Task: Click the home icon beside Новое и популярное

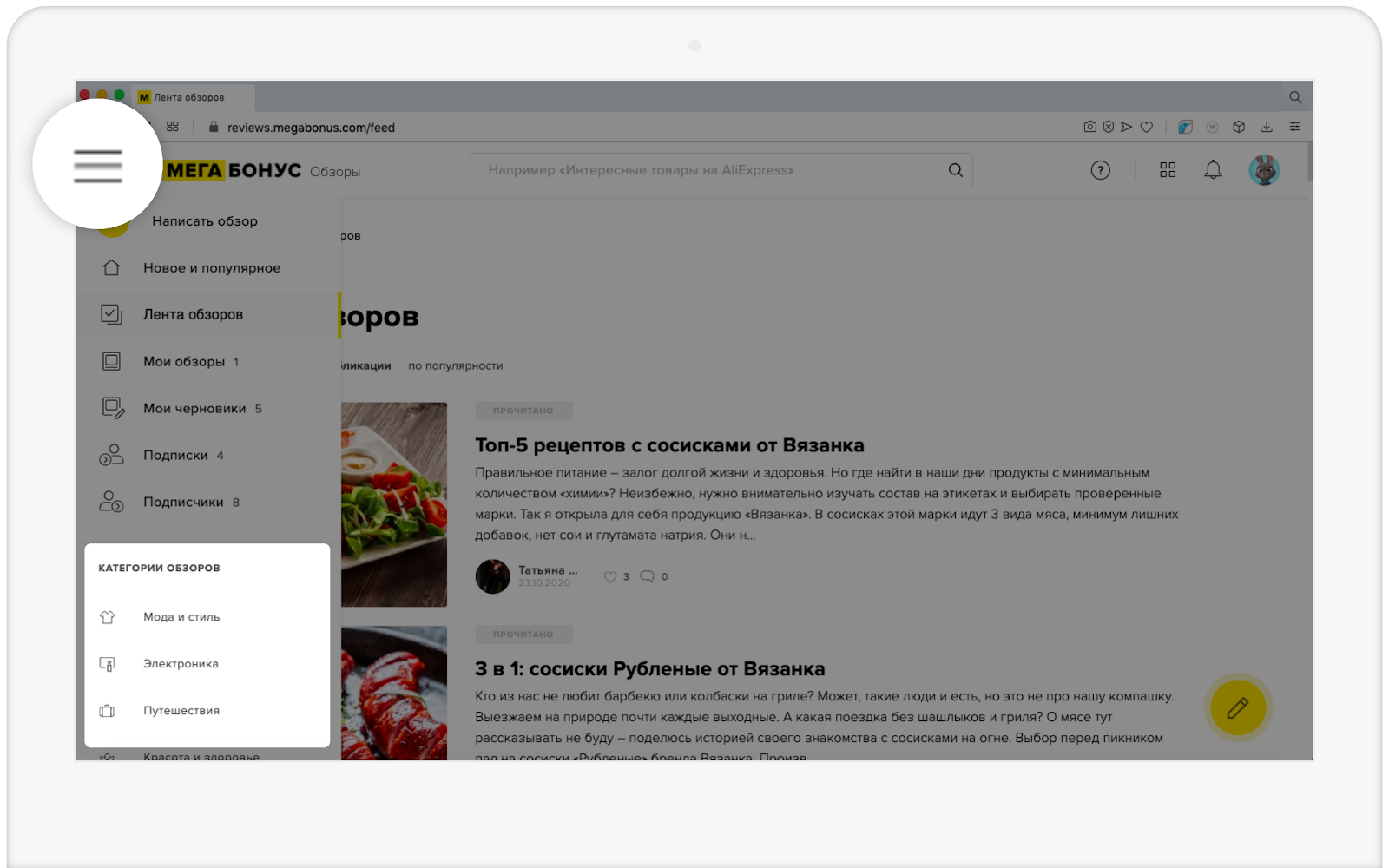Action: point(111,268)
